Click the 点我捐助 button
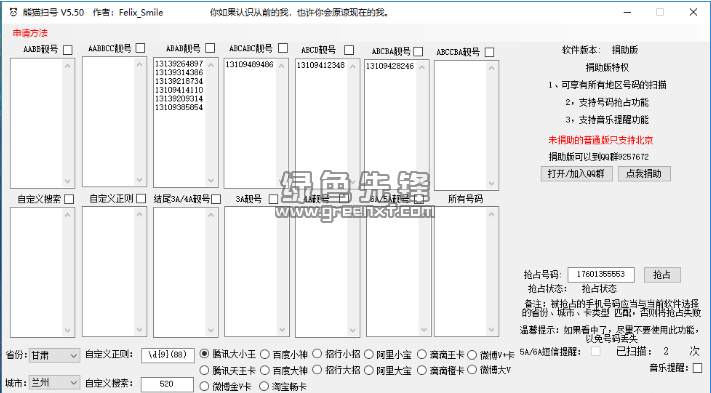This screenshot has height=393, width=711. (x=644, y=174)
